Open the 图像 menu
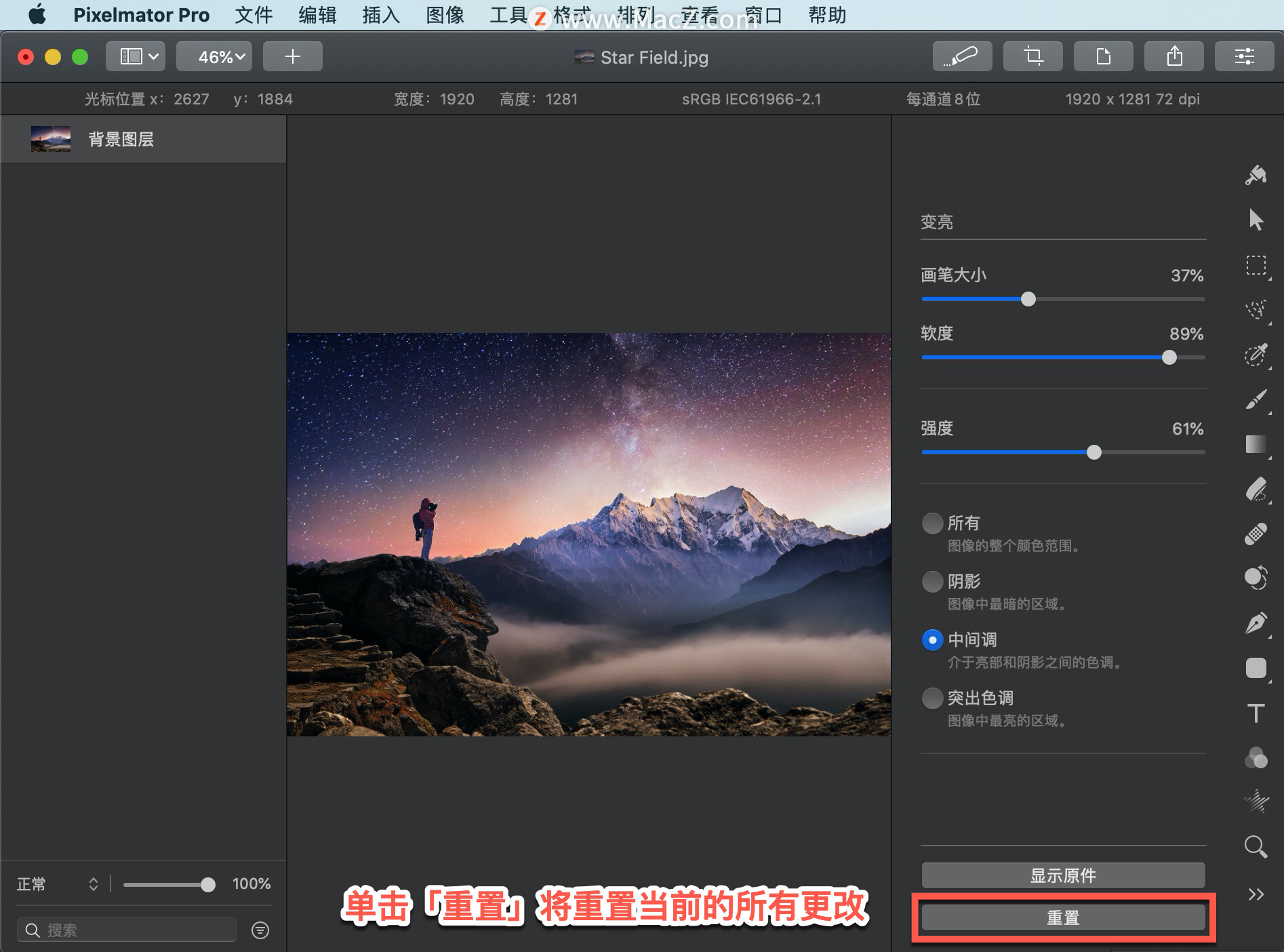The height and width of the screenshot is (952, 1284). coord(445,15)
